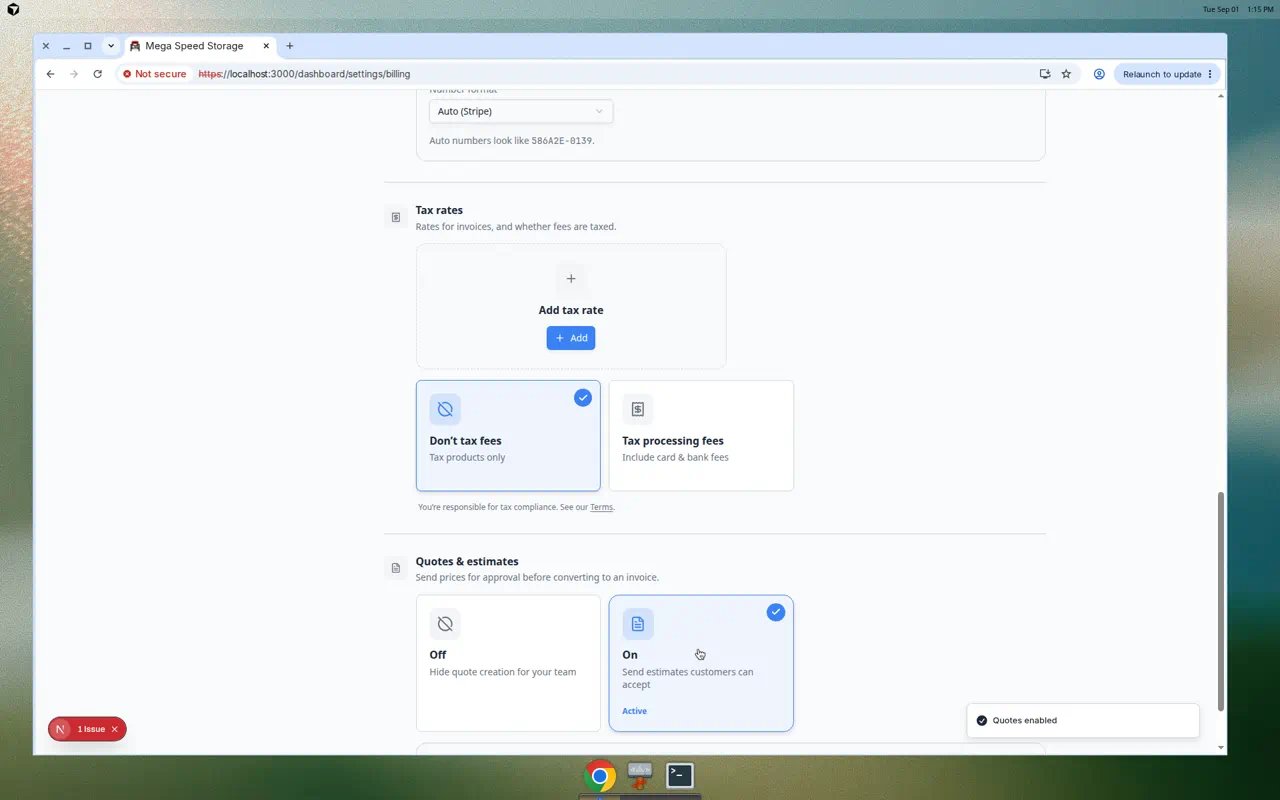Screen dimensions: 1280x800
Task: Select the Tax processing fees option
Action: pos(701,435)
